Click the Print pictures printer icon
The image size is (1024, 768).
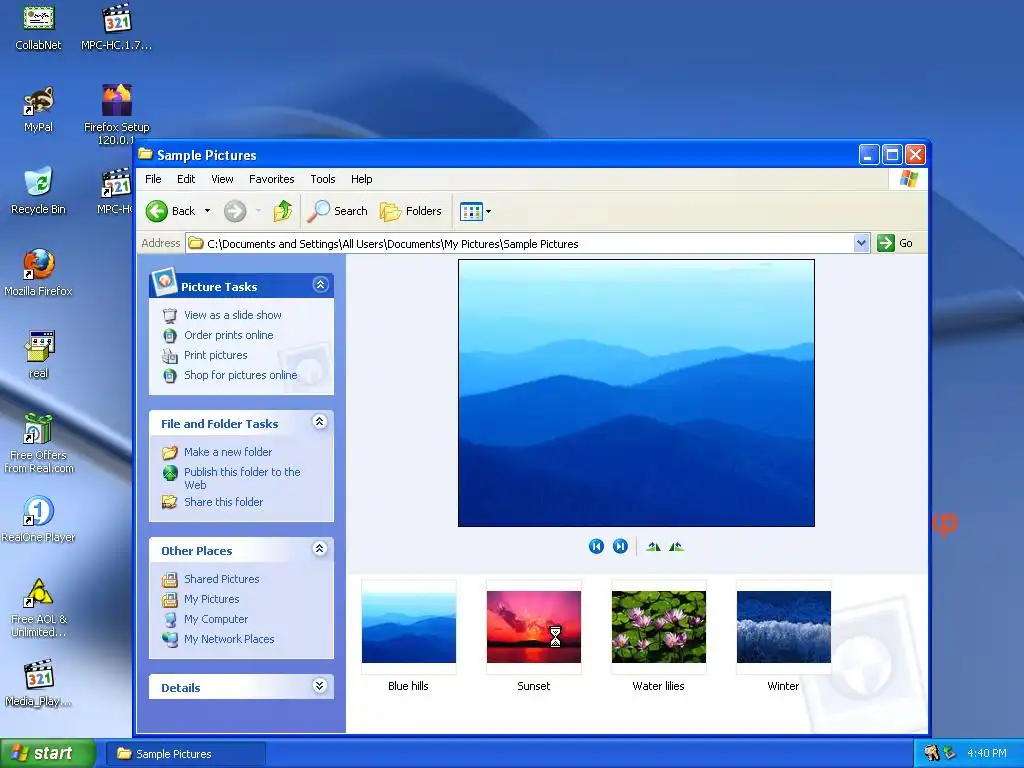[x=170, y=356]
